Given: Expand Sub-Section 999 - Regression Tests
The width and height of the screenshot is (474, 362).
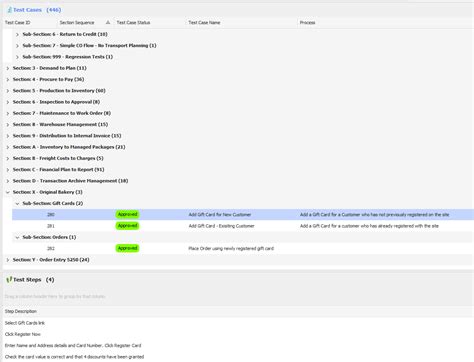Looking at the screenshot, I should pos(17,57).
